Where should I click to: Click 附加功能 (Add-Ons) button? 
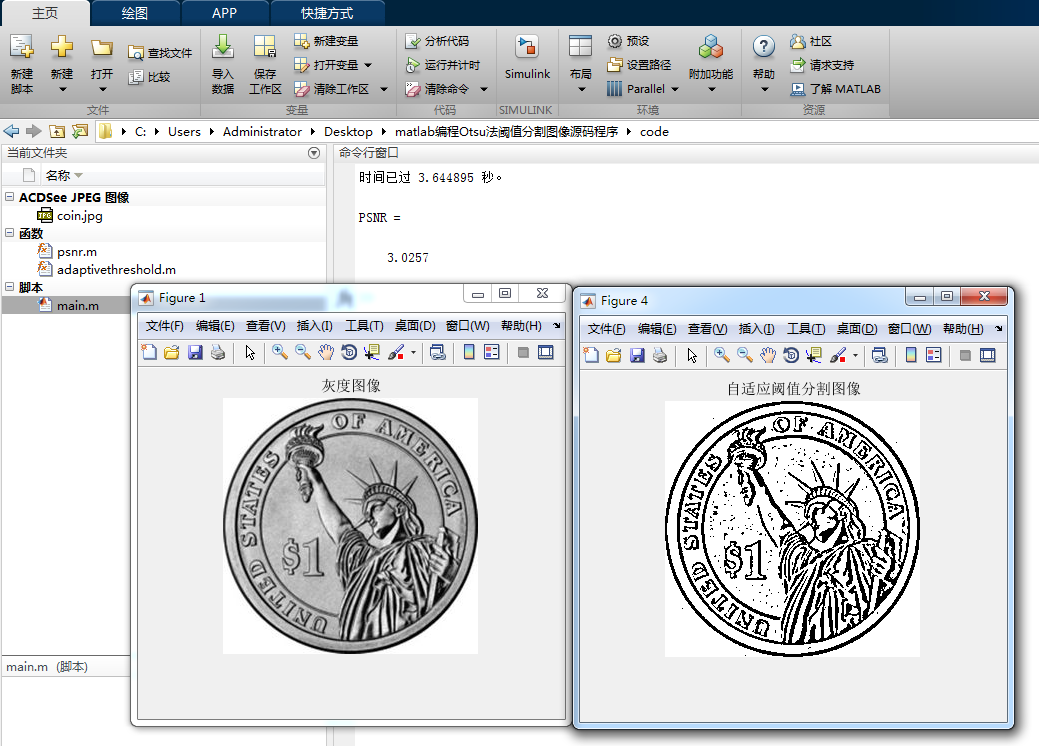(710, 64)
